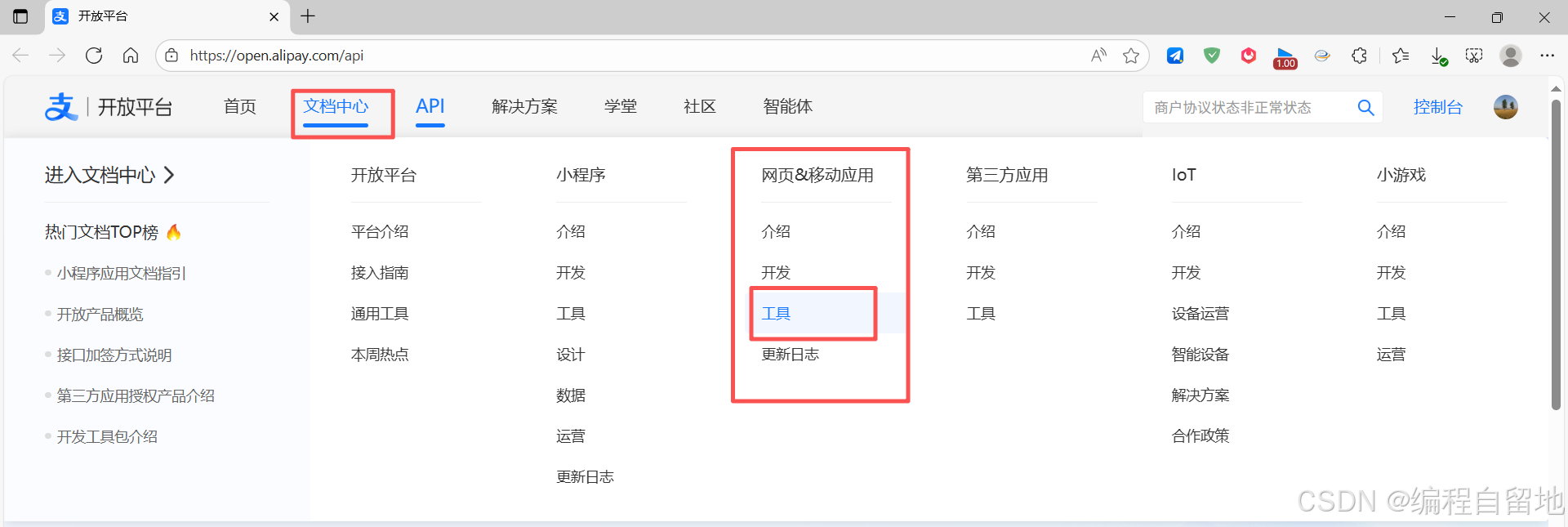Open the 首页 nav item
The height and width of the screenshot is (527, 1568).
coord(240,107)
